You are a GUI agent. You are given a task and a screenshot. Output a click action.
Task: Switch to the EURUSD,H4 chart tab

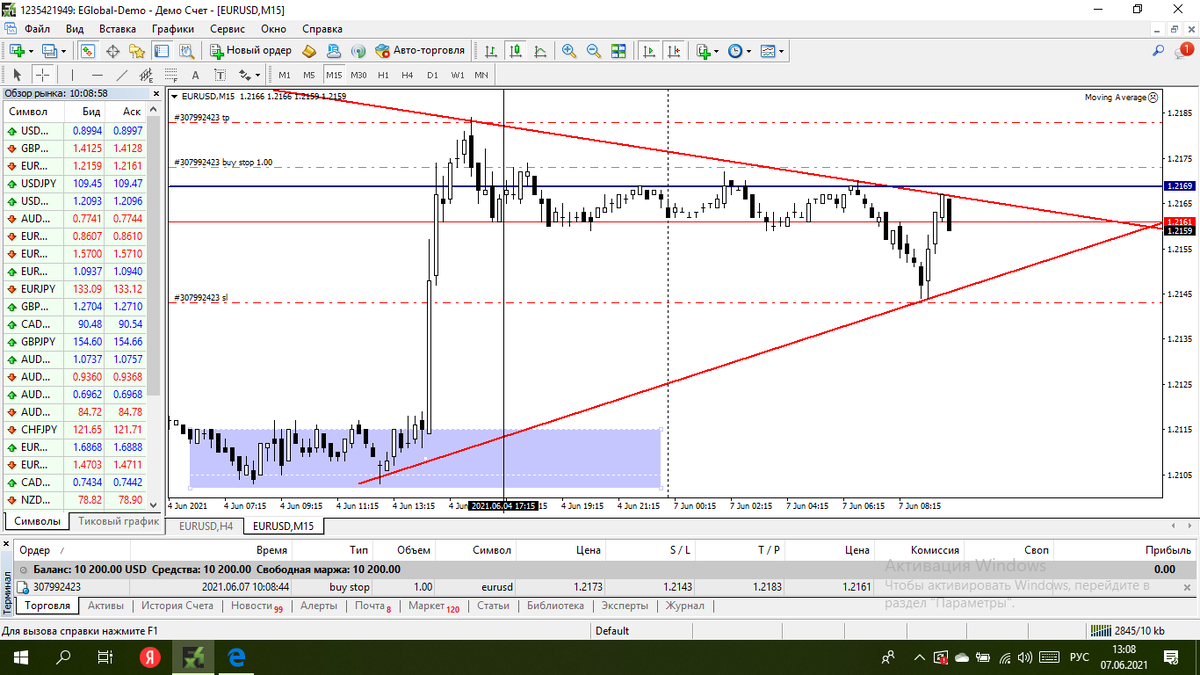tap(205, 526)
